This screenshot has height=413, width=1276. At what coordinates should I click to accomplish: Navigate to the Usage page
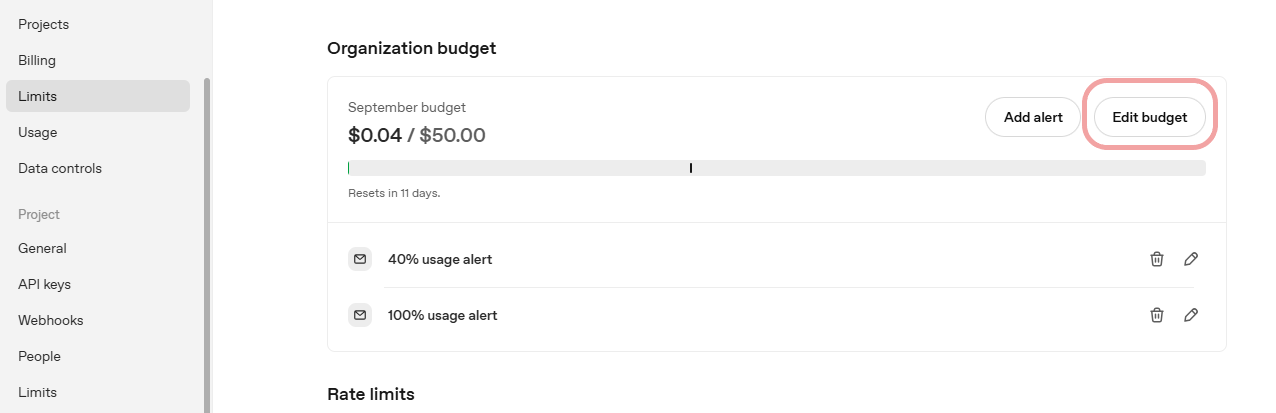[x=38, y=132]
